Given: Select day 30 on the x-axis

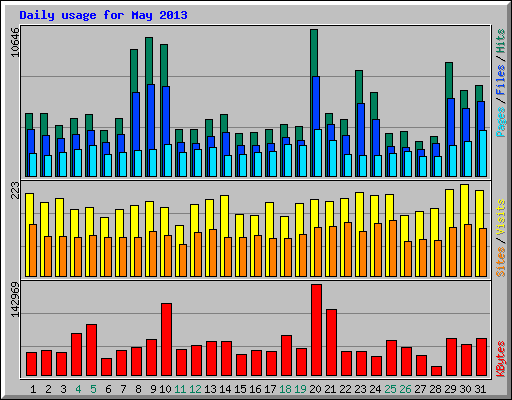Looking at the screenshot, I should click(x=465, y=389).
